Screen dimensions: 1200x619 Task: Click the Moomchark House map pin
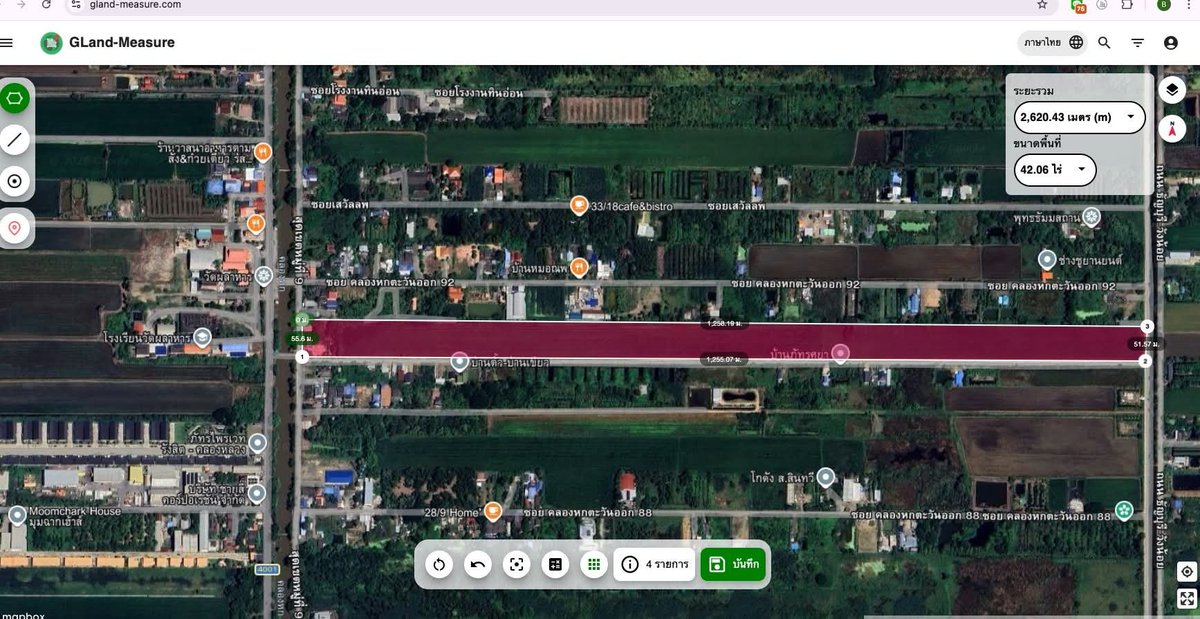pos(17,515)
